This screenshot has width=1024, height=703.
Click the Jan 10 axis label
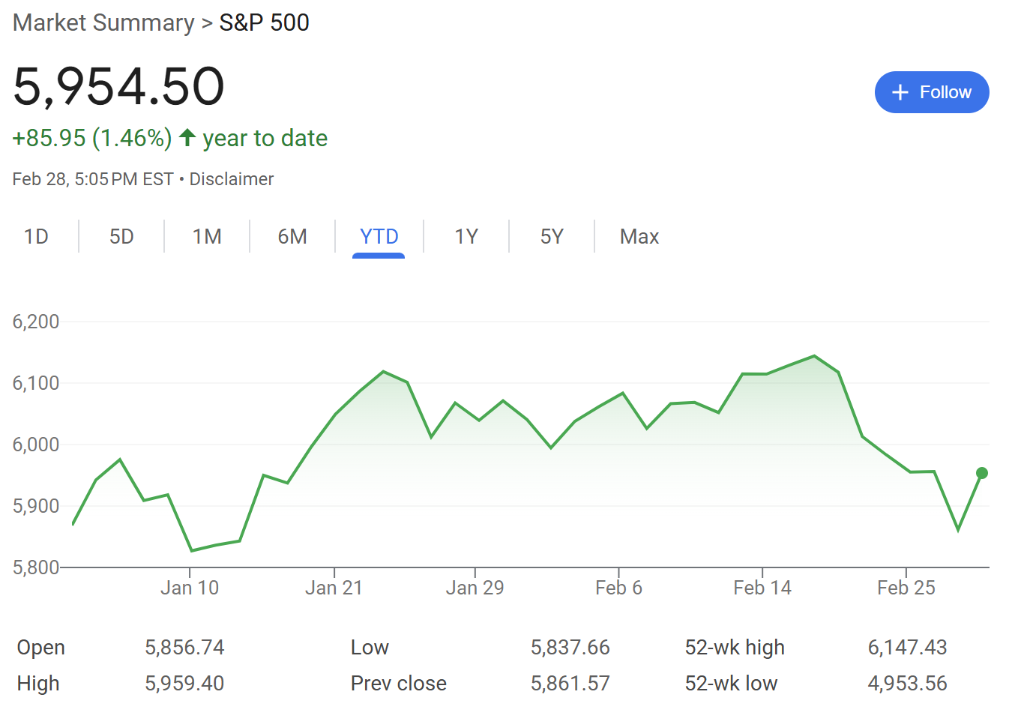click(x=189, y=588)
